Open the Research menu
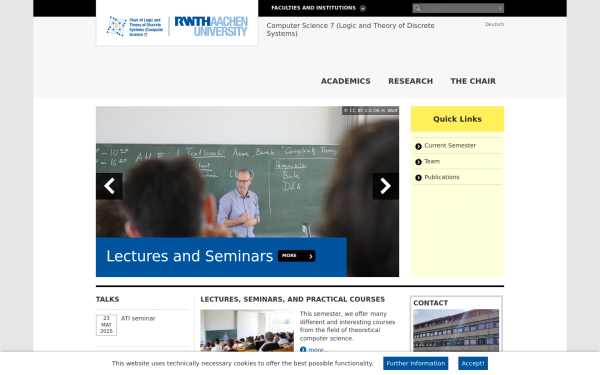Viewport: 600px width, 375px height. tap(411, 81)
